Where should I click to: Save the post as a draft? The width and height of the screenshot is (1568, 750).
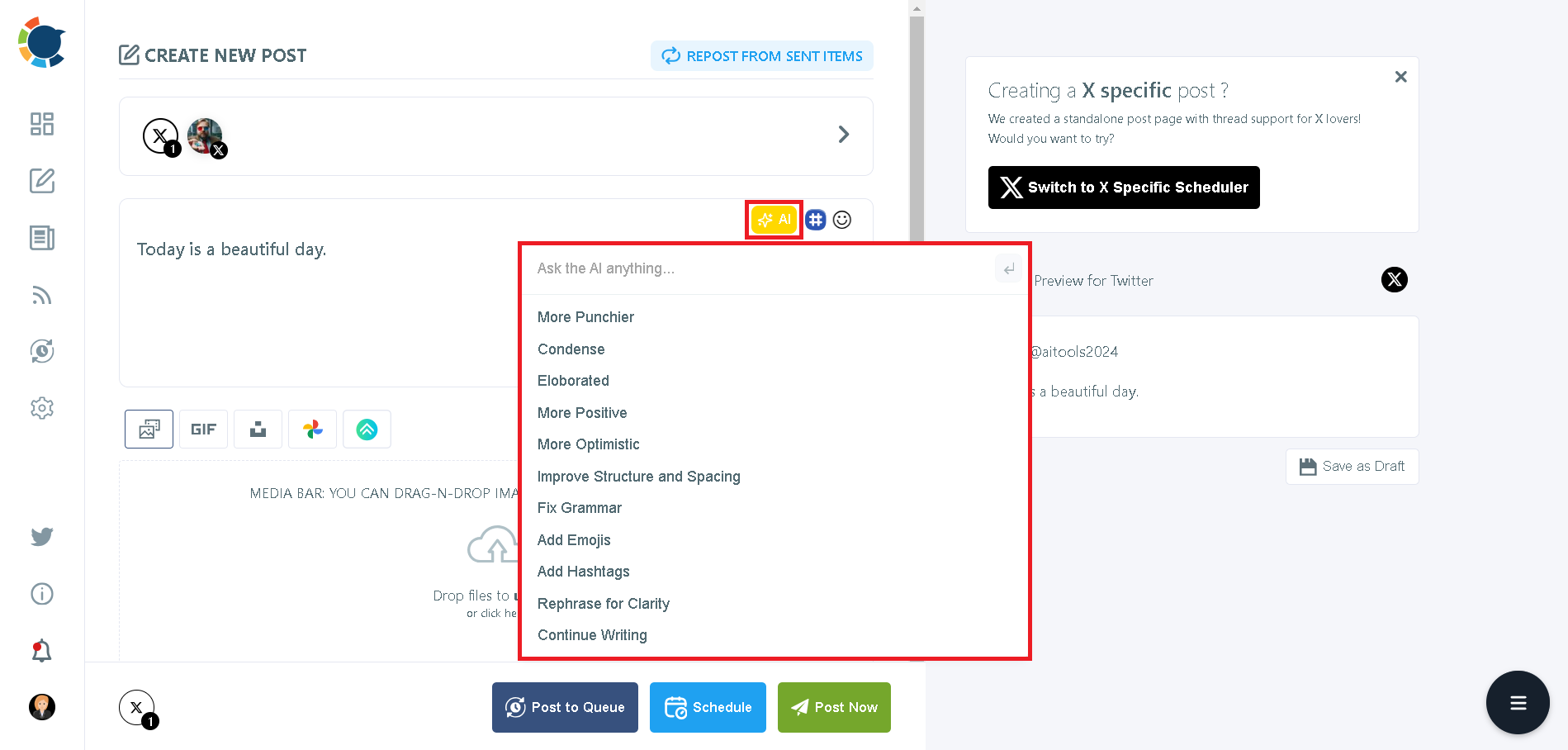click(1351, 466)
